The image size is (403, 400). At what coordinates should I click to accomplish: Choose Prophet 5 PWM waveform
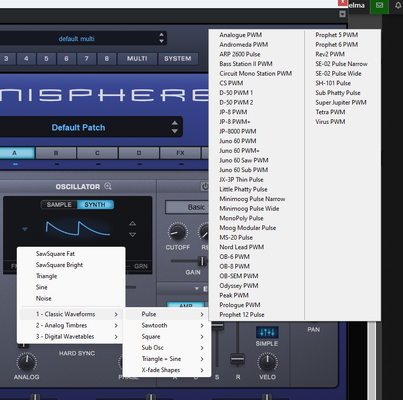(337, 35)
